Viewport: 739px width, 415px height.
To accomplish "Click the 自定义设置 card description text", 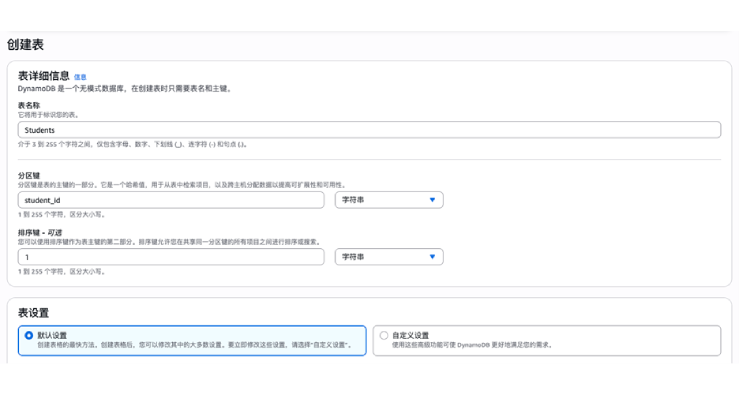I will [471, 345].
